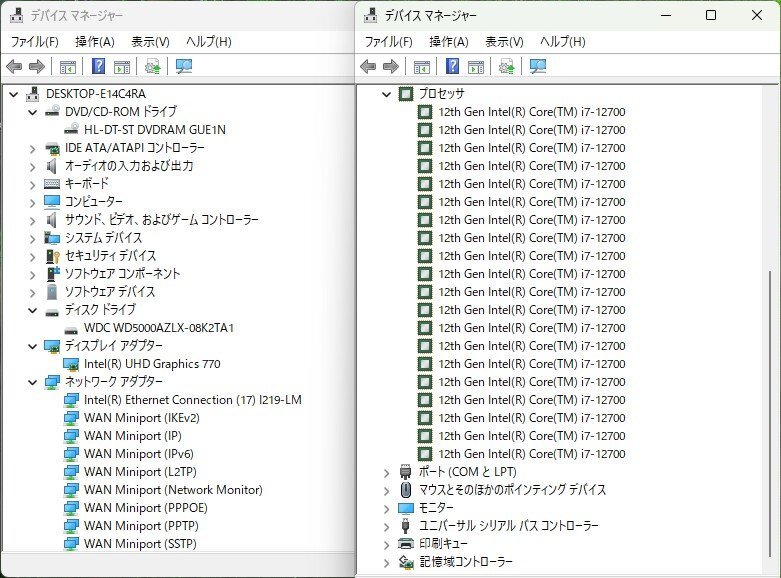Screen dimensions: 781x578
Task: Click Scan for hardware changes icon in left window
Action: [x=184, y=66]
